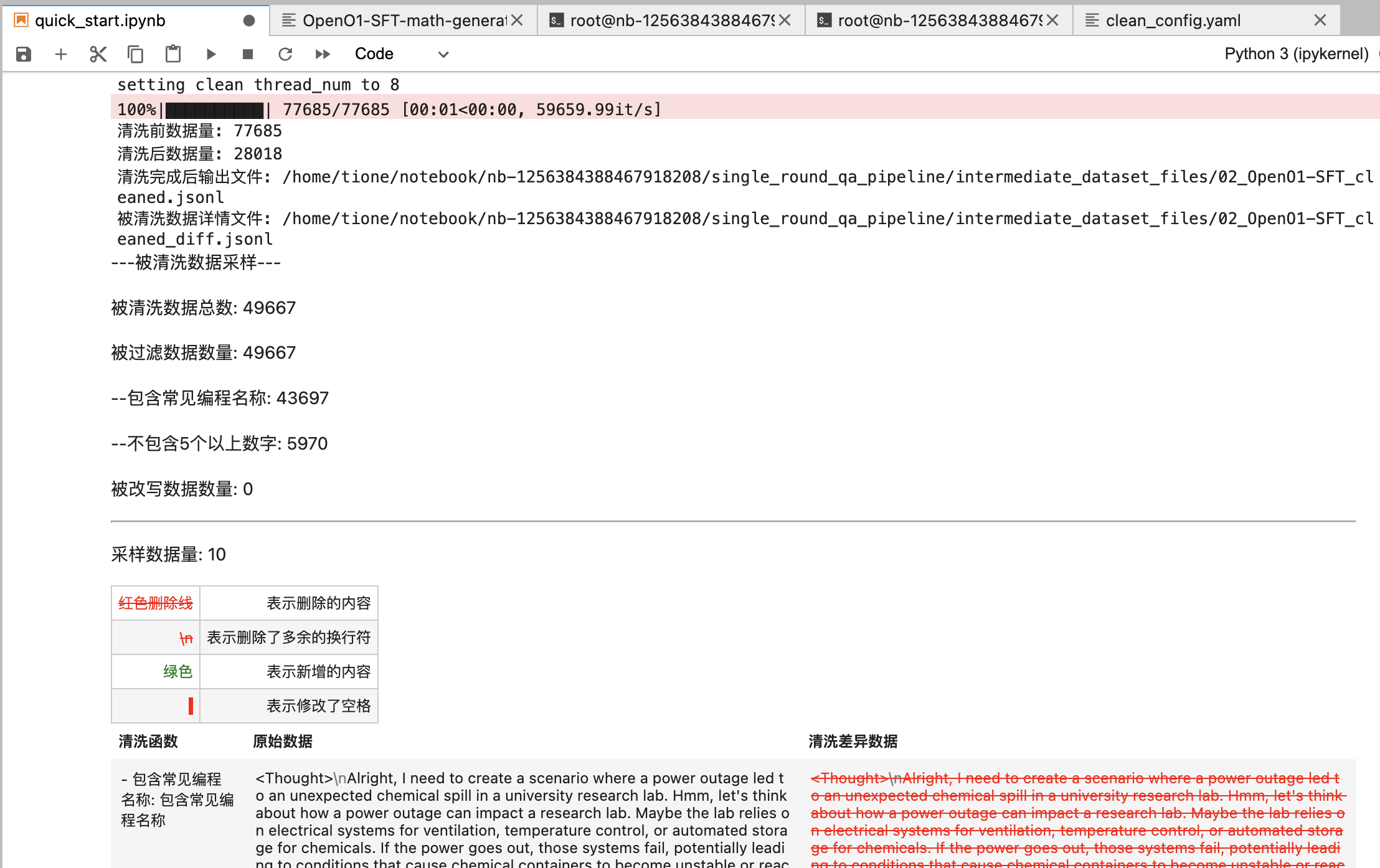Click the legend cell 红色删除线
This screenshot has height=868, width=1380.
[x=156, y=603]
